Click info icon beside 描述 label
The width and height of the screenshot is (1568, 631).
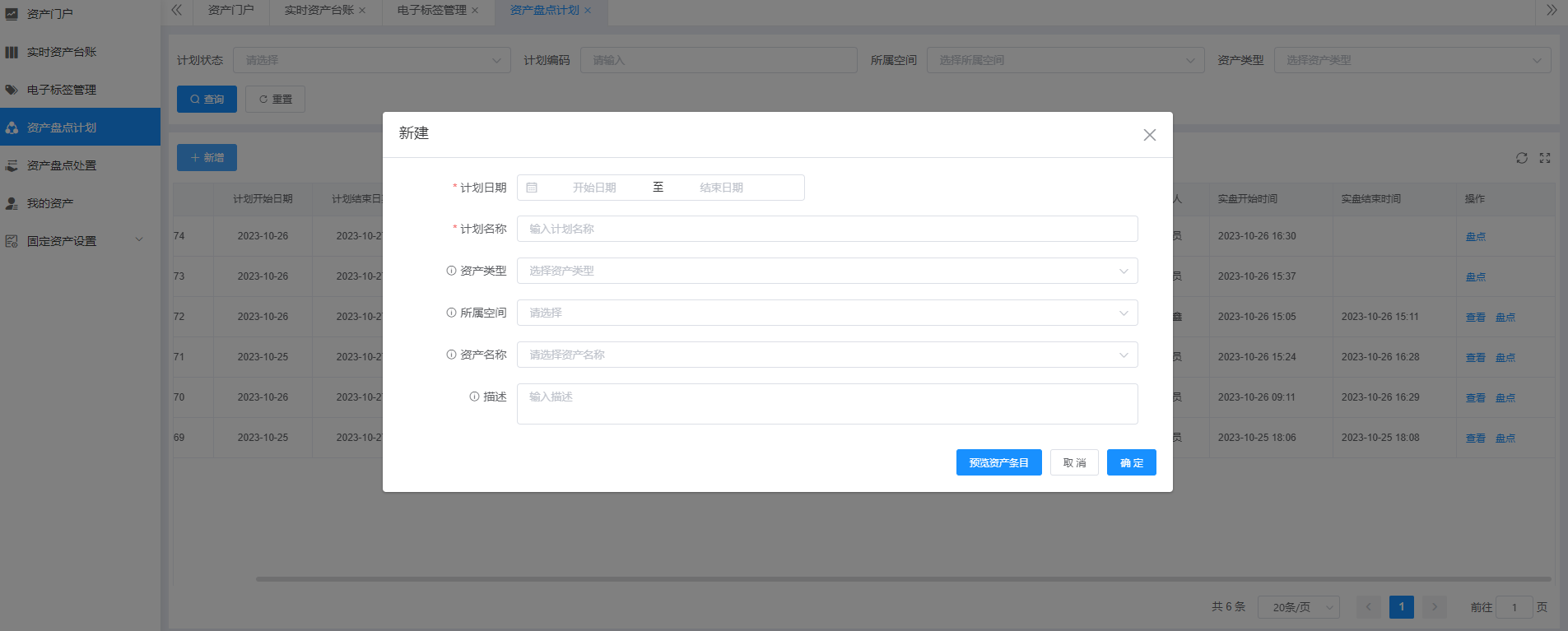point(474,397)
